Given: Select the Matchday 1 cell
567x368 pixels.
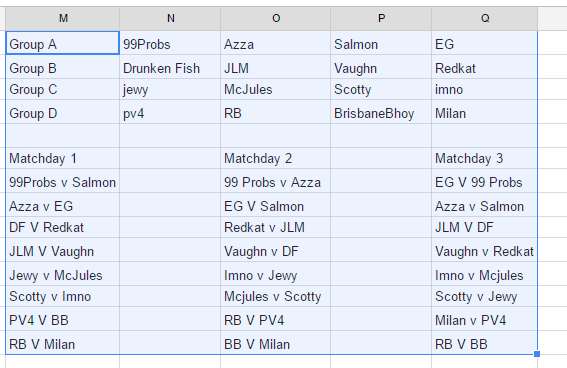Looking at the screenshot, I should [x=63, y=158].
